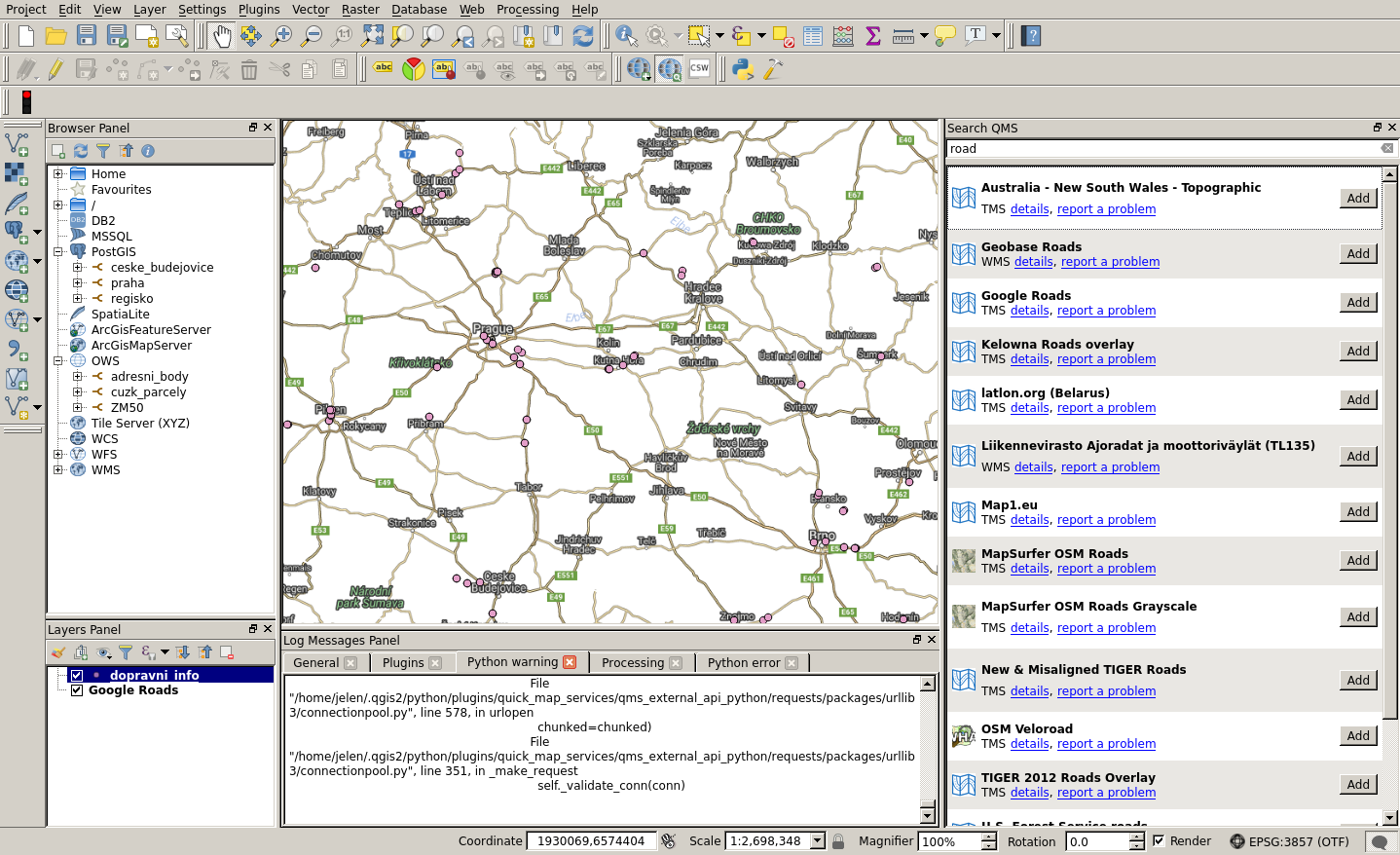Screen dimensions: 1400x855
Task: Open details link for Geobase Roads
Action: tap(1033, 262)
